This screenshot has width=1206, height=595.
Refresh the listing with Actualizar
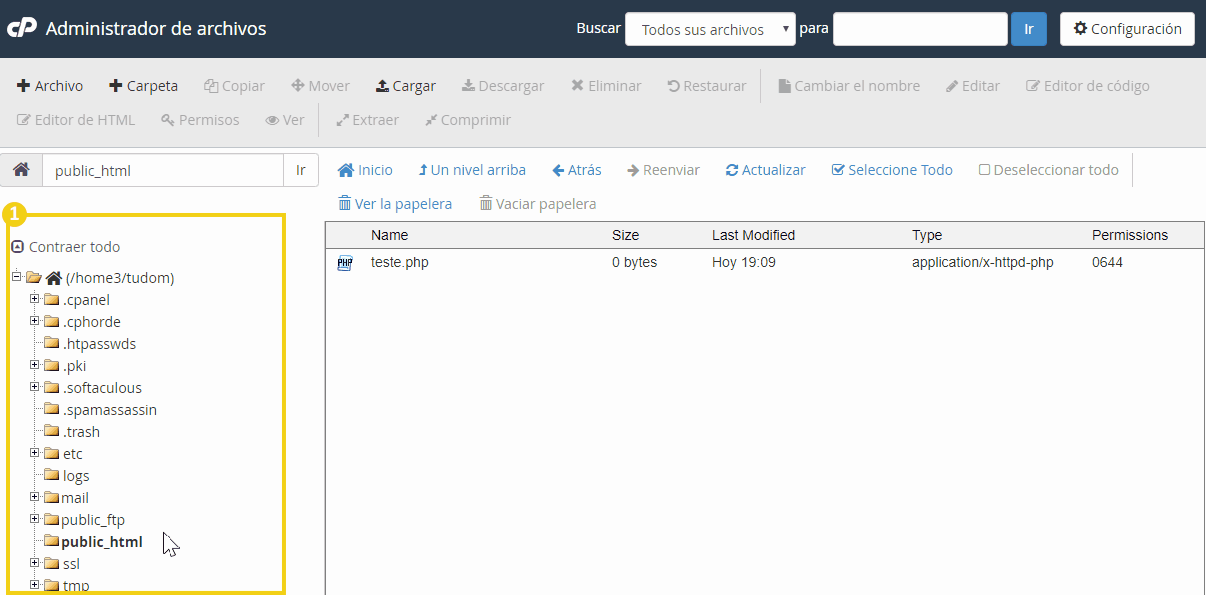pos(765,170)
